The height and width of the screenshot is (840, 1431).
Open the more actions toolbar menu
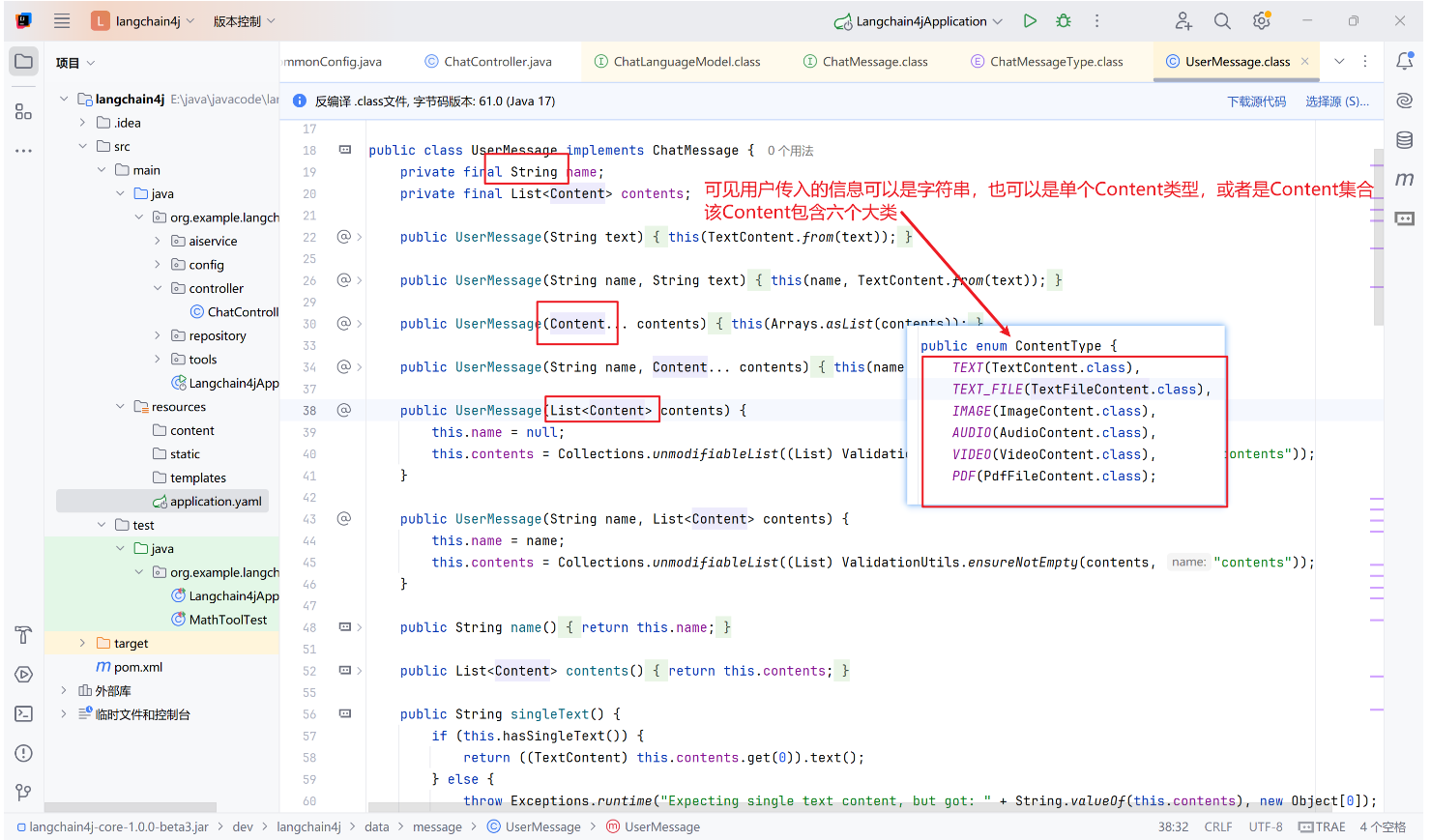(1096, 20)
